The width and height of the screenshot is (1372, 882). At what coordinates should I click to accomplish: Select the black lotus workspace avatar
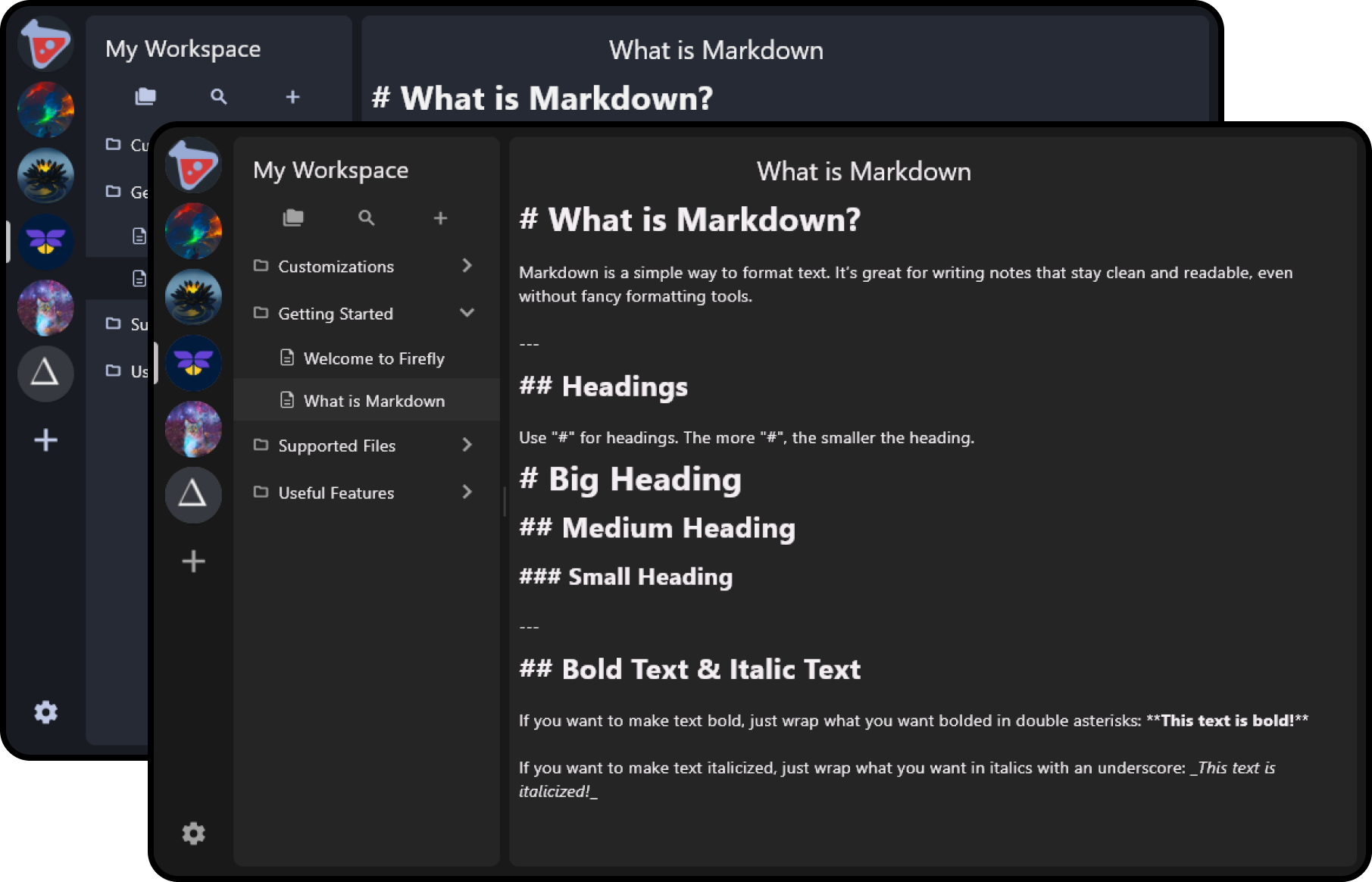[193, 297]
